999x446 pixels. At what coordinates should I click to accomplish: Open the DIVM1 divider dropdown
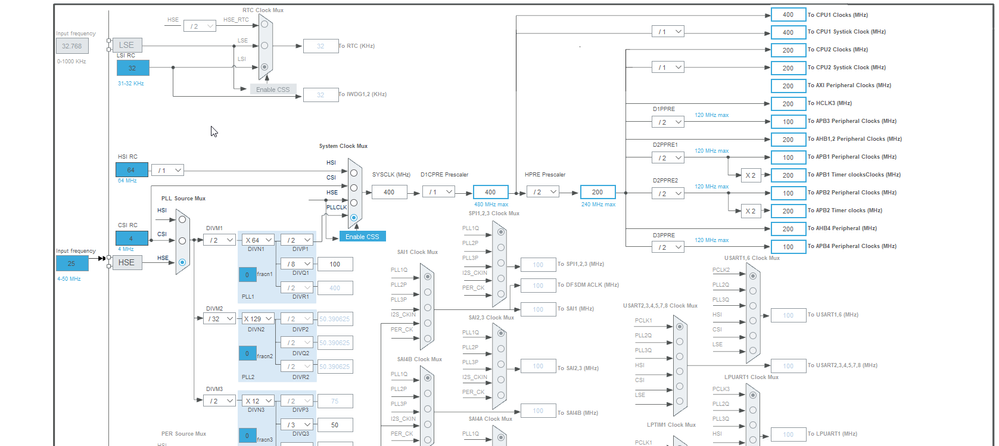220,240
